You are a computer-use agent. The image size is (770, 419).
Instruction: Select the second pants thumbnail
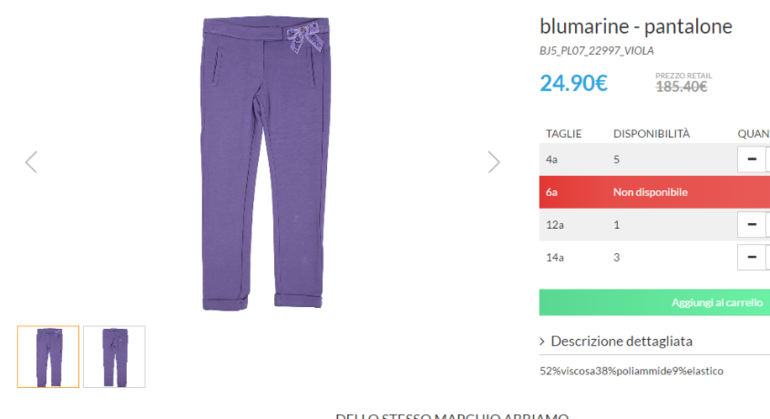(114, 357)
